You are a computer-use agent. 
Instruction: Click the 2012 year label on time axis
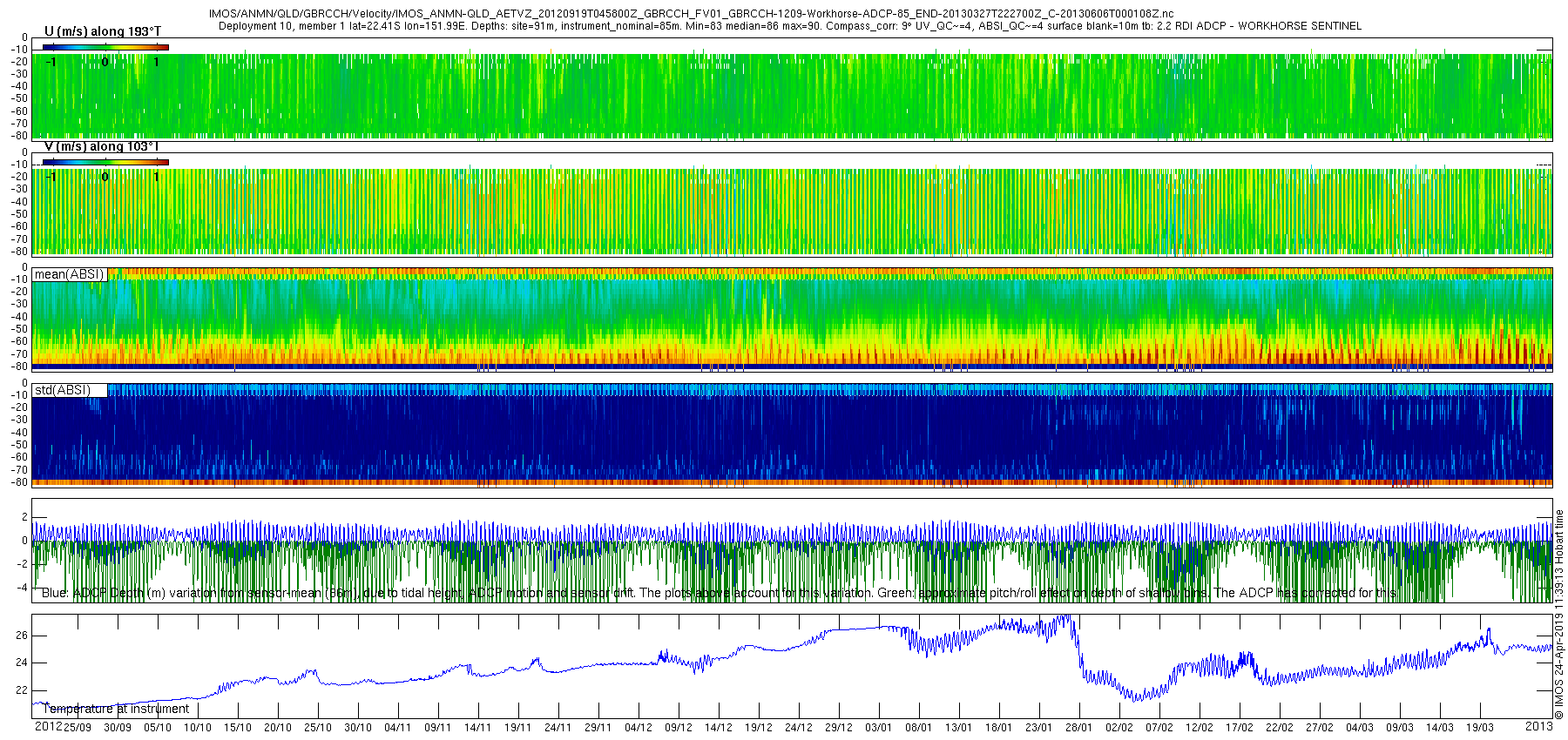(47, 727)
